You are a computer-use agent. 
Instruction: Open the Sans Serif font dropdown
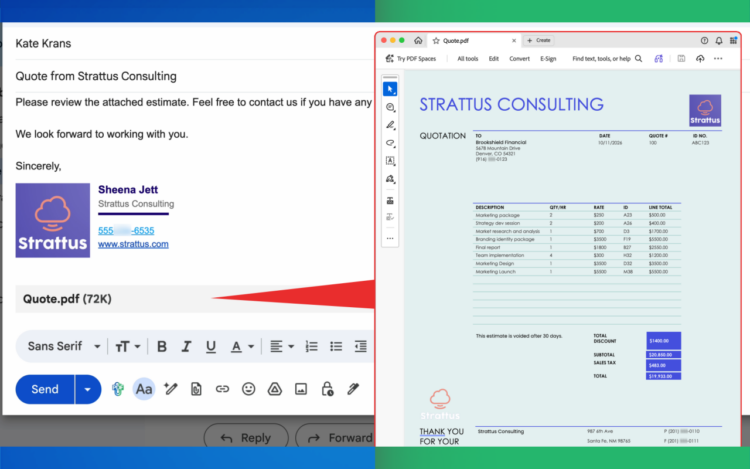tap(64, 346)
